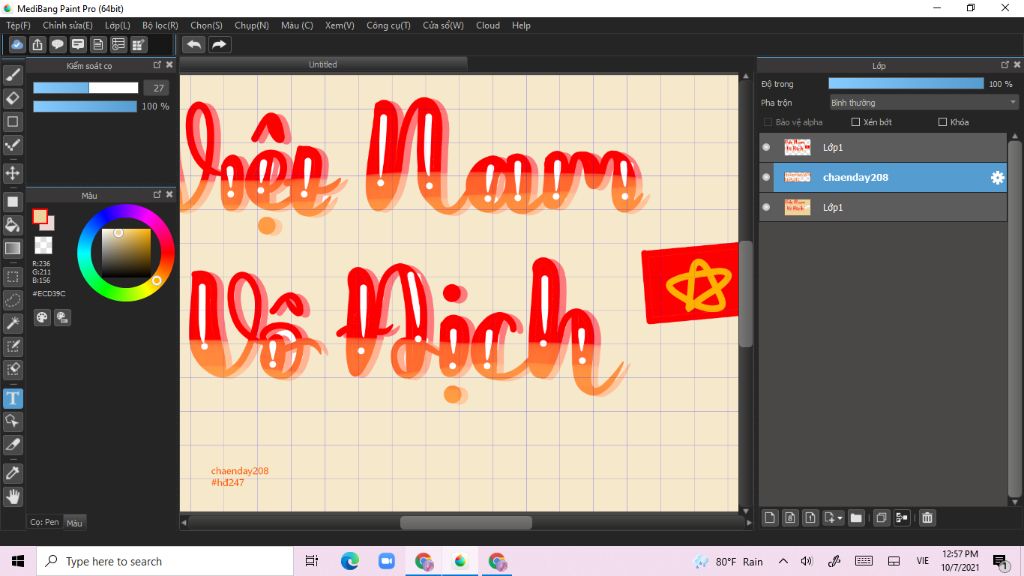Toggle visibility of the bottom Lớp1 layer
1024x576 pixels.
coord(766,207)
